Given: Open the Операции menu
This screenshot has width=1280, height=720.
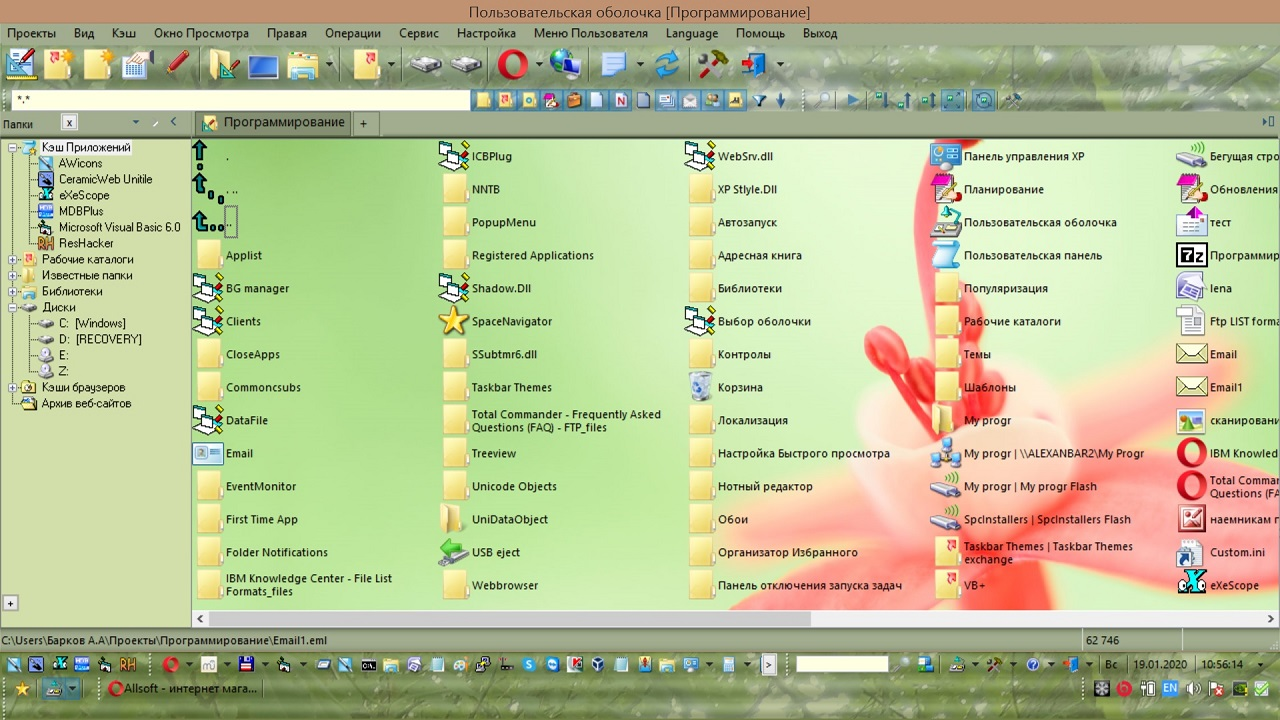Looking at the screenshot, I should click(352, 33).
